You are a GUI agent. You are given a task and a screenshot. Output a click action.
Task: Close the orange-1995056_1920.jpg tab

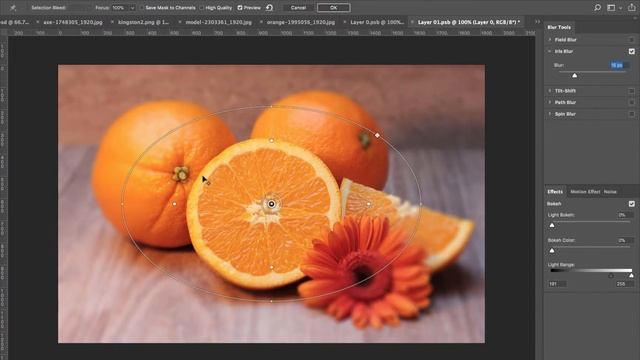pyautogui.click(x=261, y=22)
